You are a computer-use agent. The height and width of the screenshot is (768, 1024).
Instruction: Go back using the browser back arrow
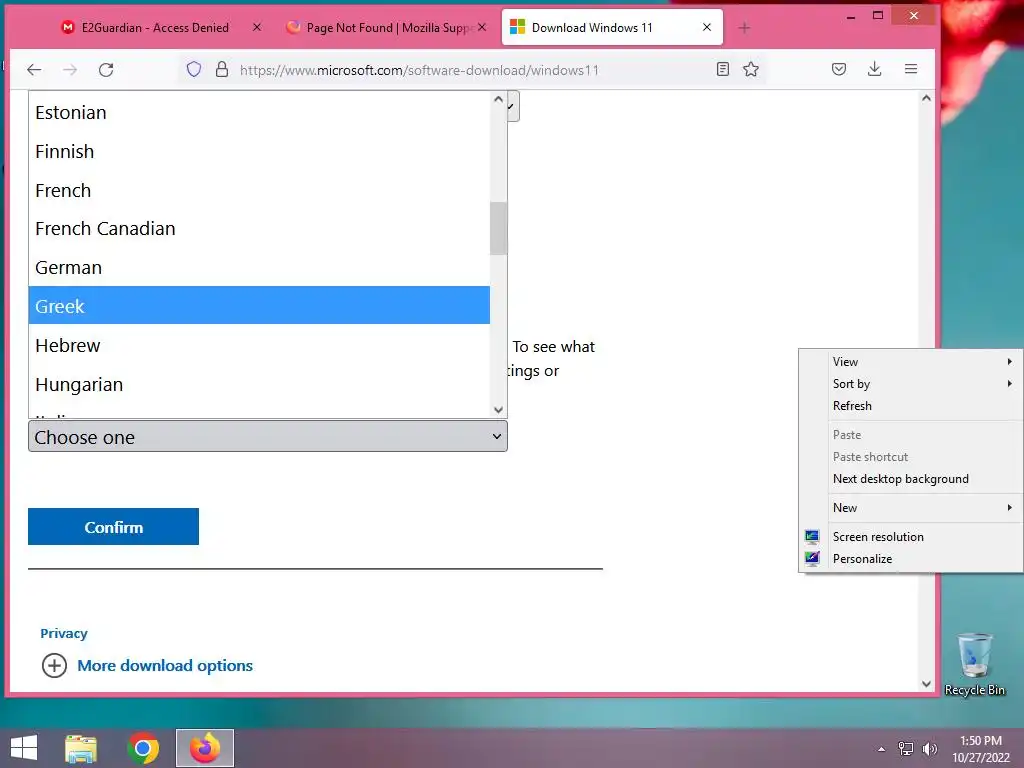point(34,70)
